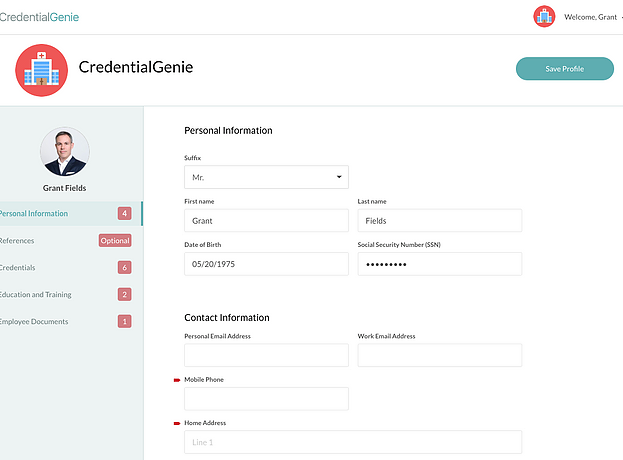Click the red badge showing 4
The width and height of the screenshot is (623, 460).
point(124,213)
